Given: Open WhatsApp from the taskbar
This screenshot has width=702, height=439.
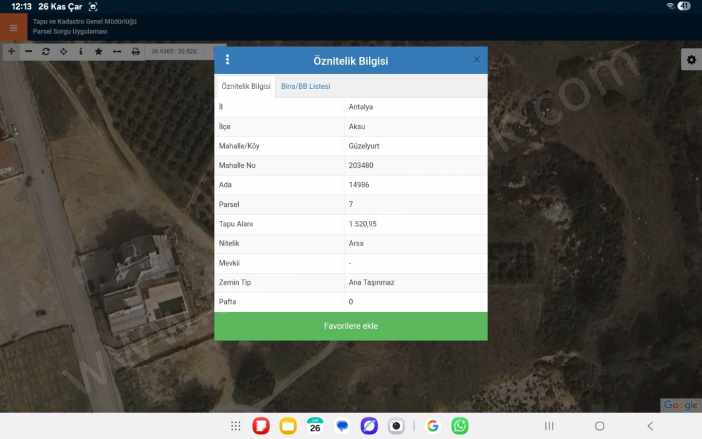Looking at the screenshot, I should tap(460, 426).
